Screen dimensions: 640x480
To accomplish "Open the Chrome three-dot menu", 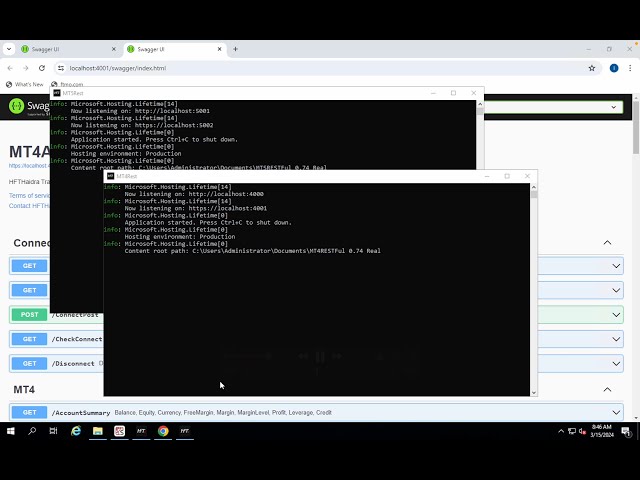I will click(x=630, y=68).
